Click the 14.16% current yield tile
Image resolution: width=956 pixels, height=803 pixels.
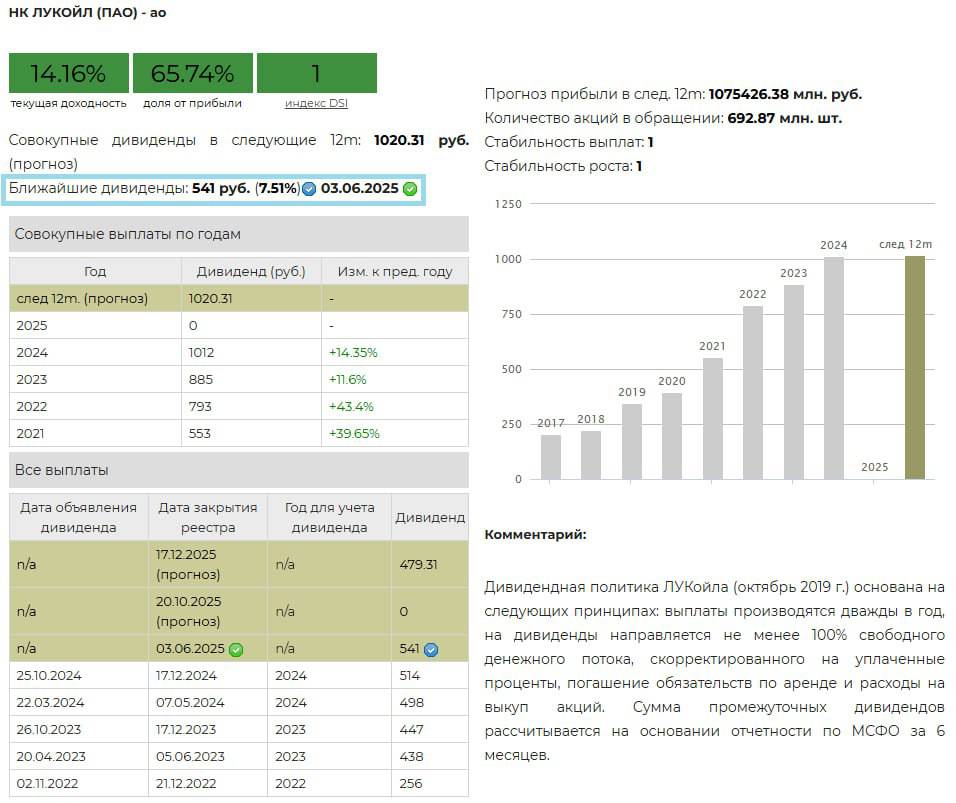pos(68,73)
